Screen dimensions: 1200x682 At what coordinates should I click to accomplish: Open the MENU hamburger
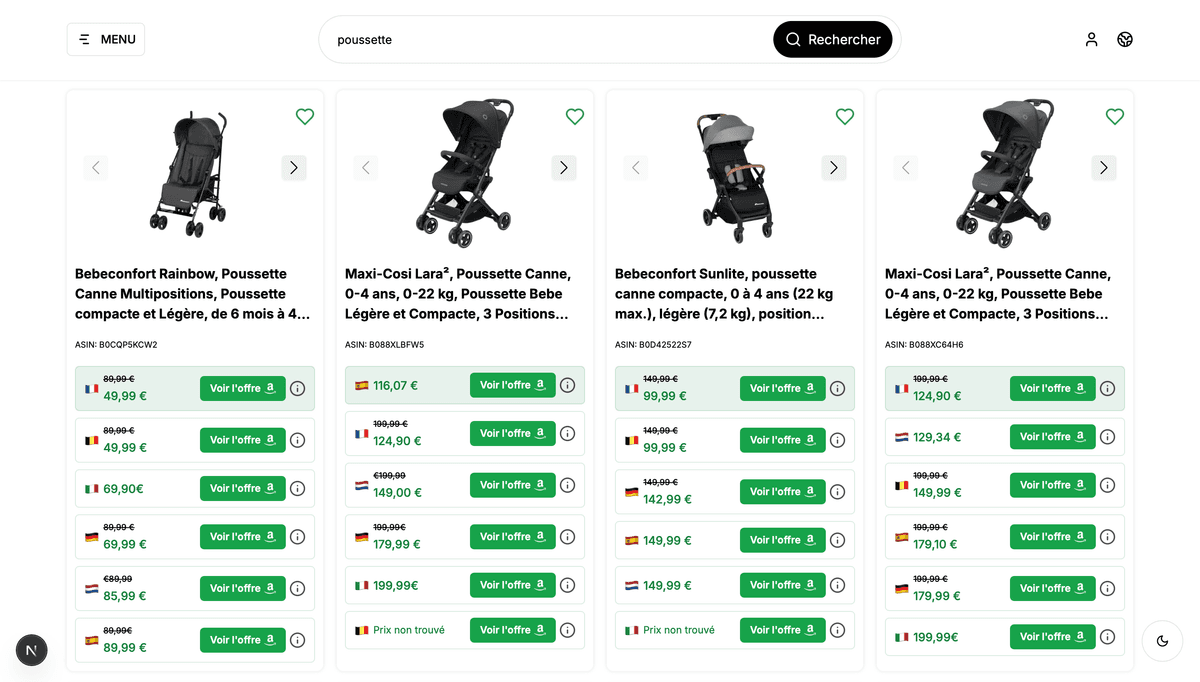105,39
